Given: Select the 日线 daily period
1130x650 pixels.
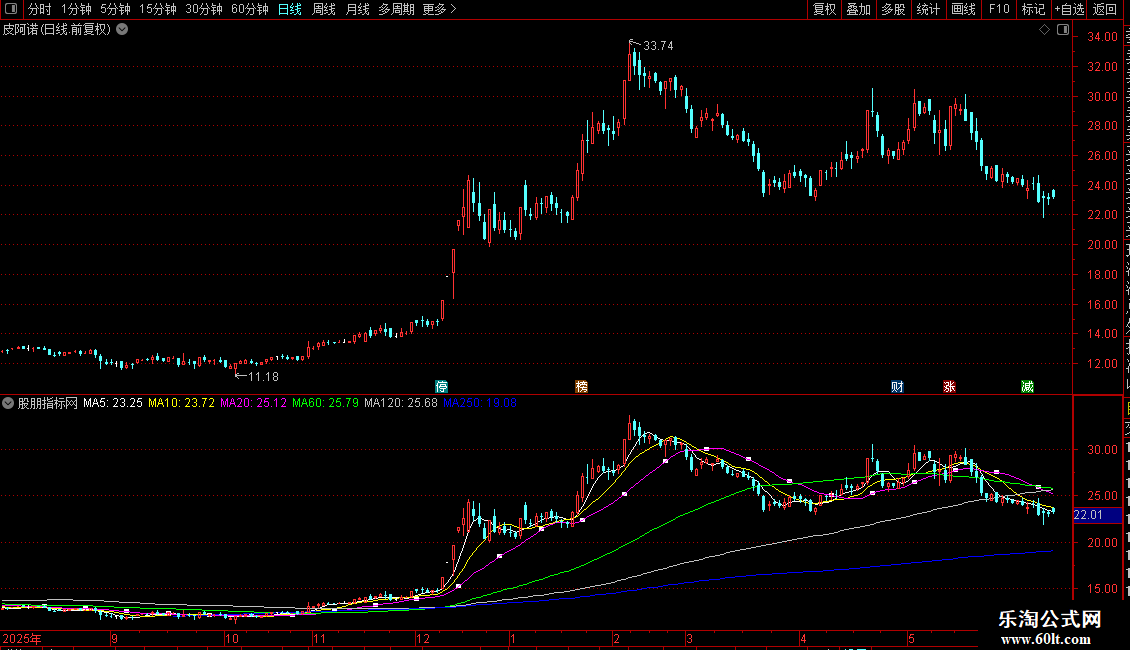Looking at the screenshot, I should point(290,9).
